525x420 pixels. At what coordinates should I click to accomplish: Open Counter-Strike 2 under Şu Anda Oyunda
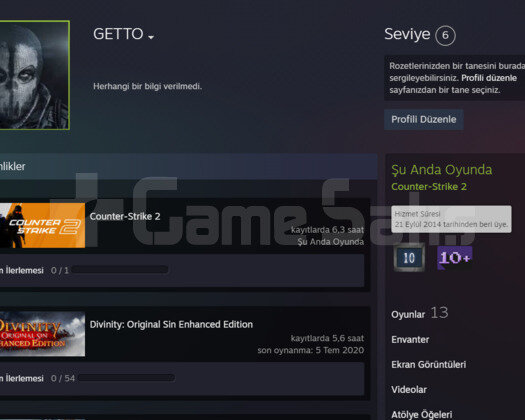pyautogui.click(x=429, y=187)
